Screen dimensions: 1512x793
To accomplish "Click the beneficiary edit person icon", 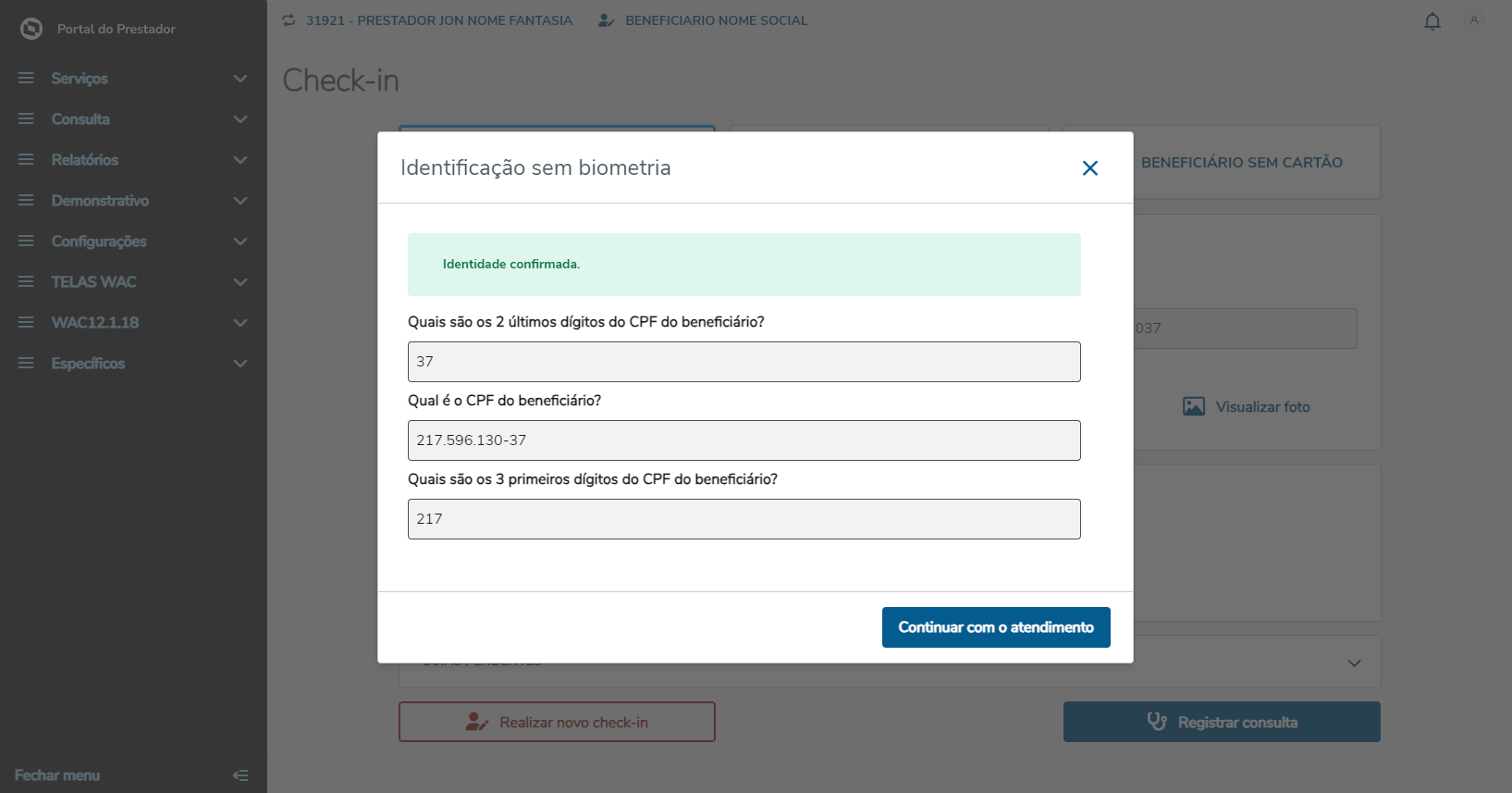I will click(606, 20).
